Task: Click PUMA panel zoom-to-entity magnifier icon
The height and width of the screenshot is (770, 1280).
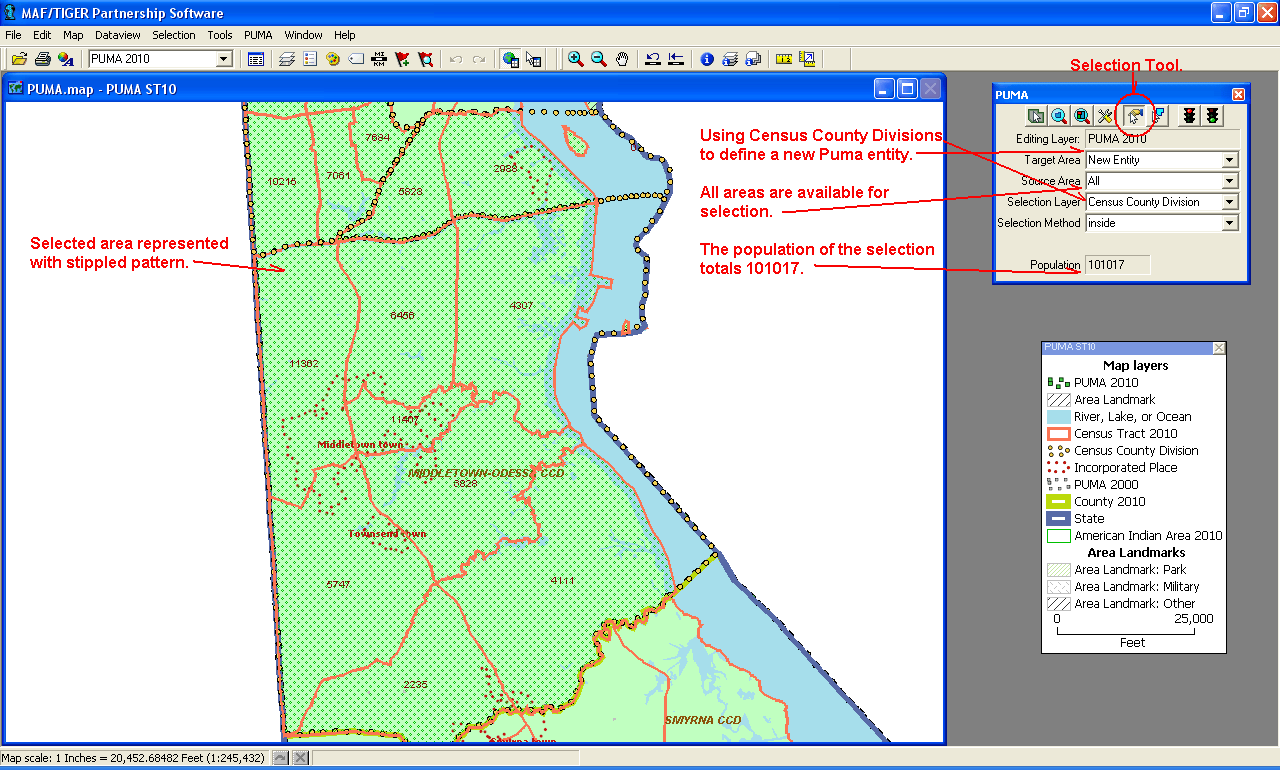Action: pyautogui.click(x=1059, y=116)
